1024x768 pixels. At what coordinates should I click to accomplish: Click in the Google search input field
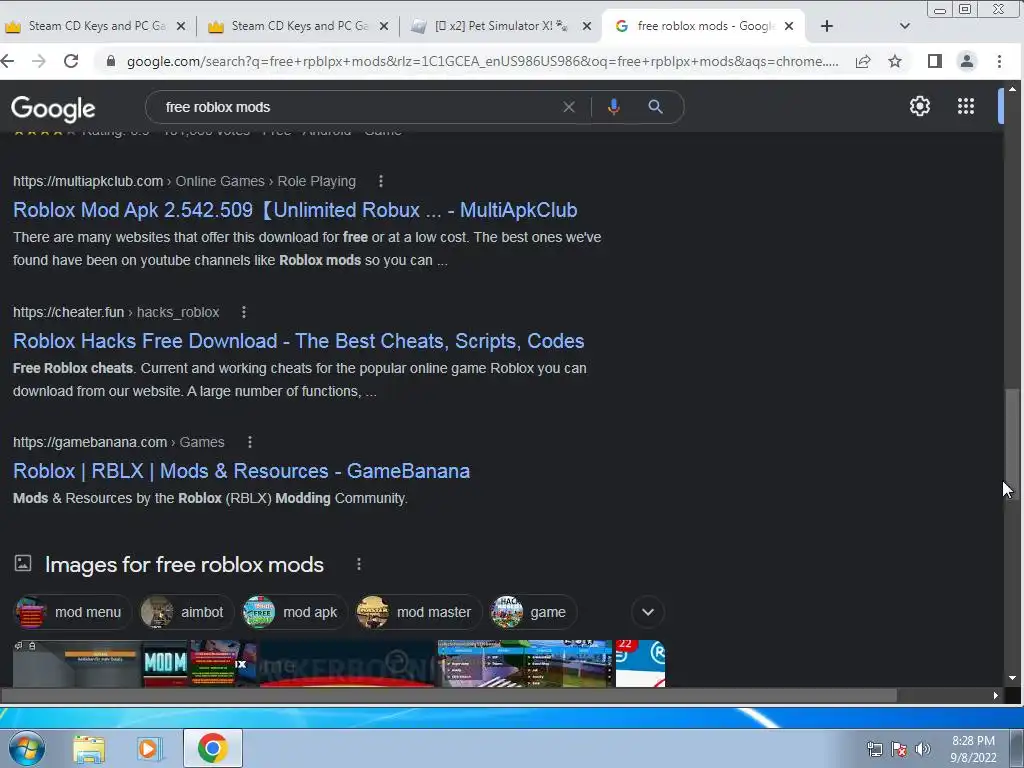359,107
